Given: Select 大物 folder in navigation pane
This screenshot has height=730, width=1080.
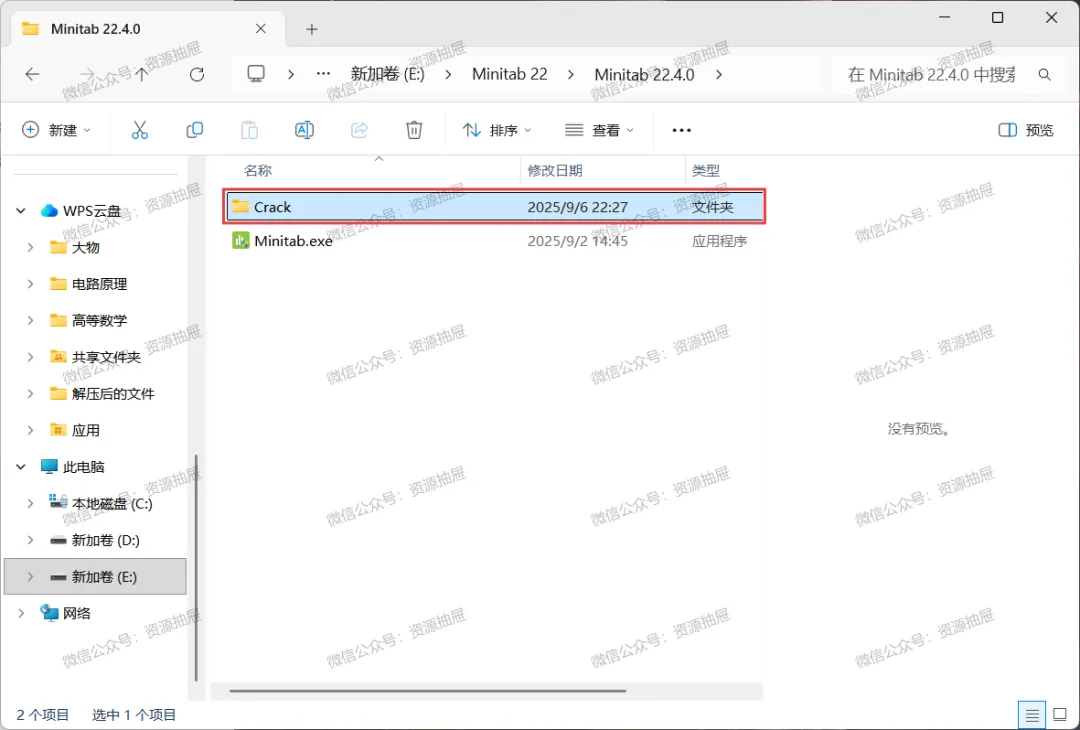Looking at the screenshot, I should (x=85, y=247).
